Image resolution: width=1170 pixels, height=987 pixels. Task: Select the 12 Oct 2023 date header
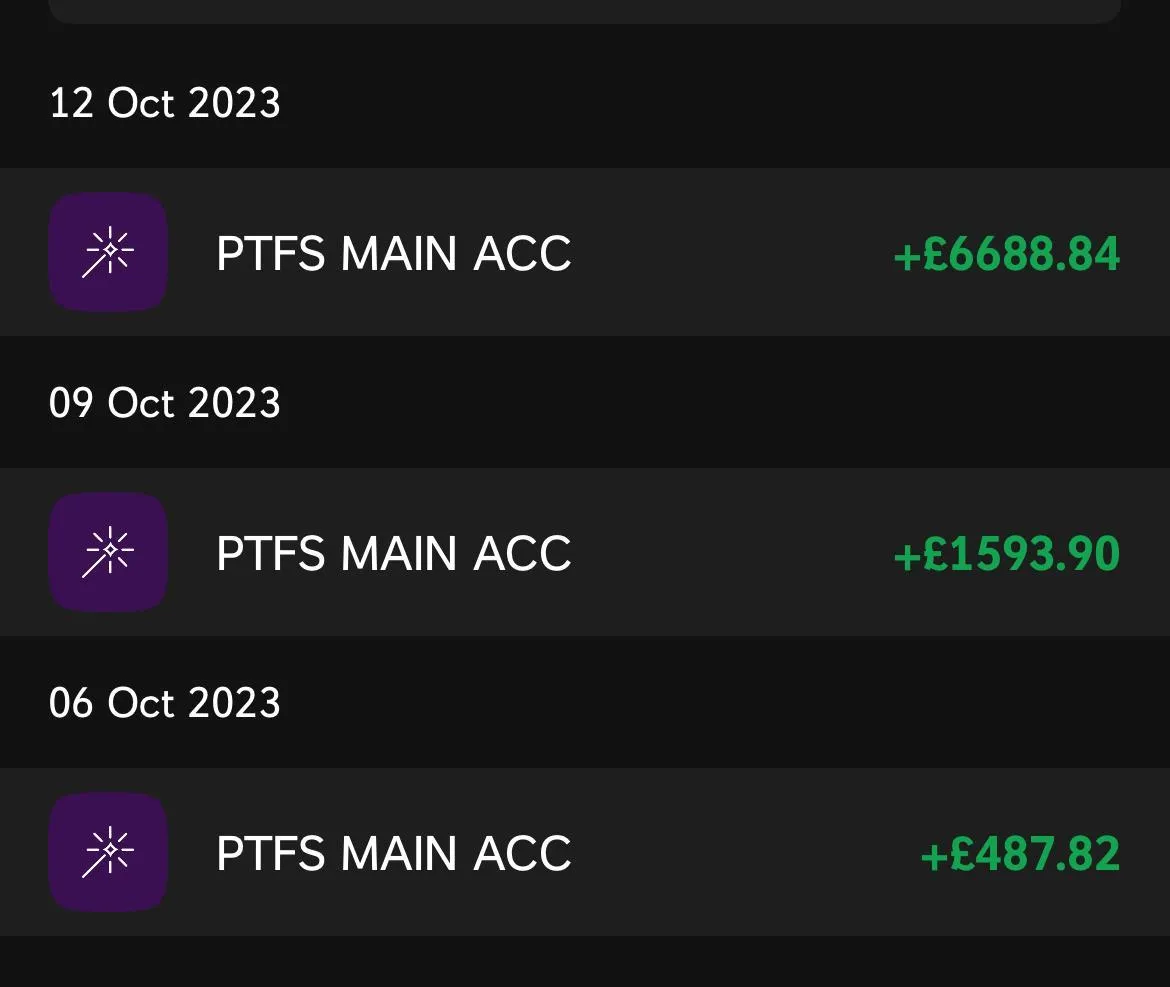pos(165,103)
